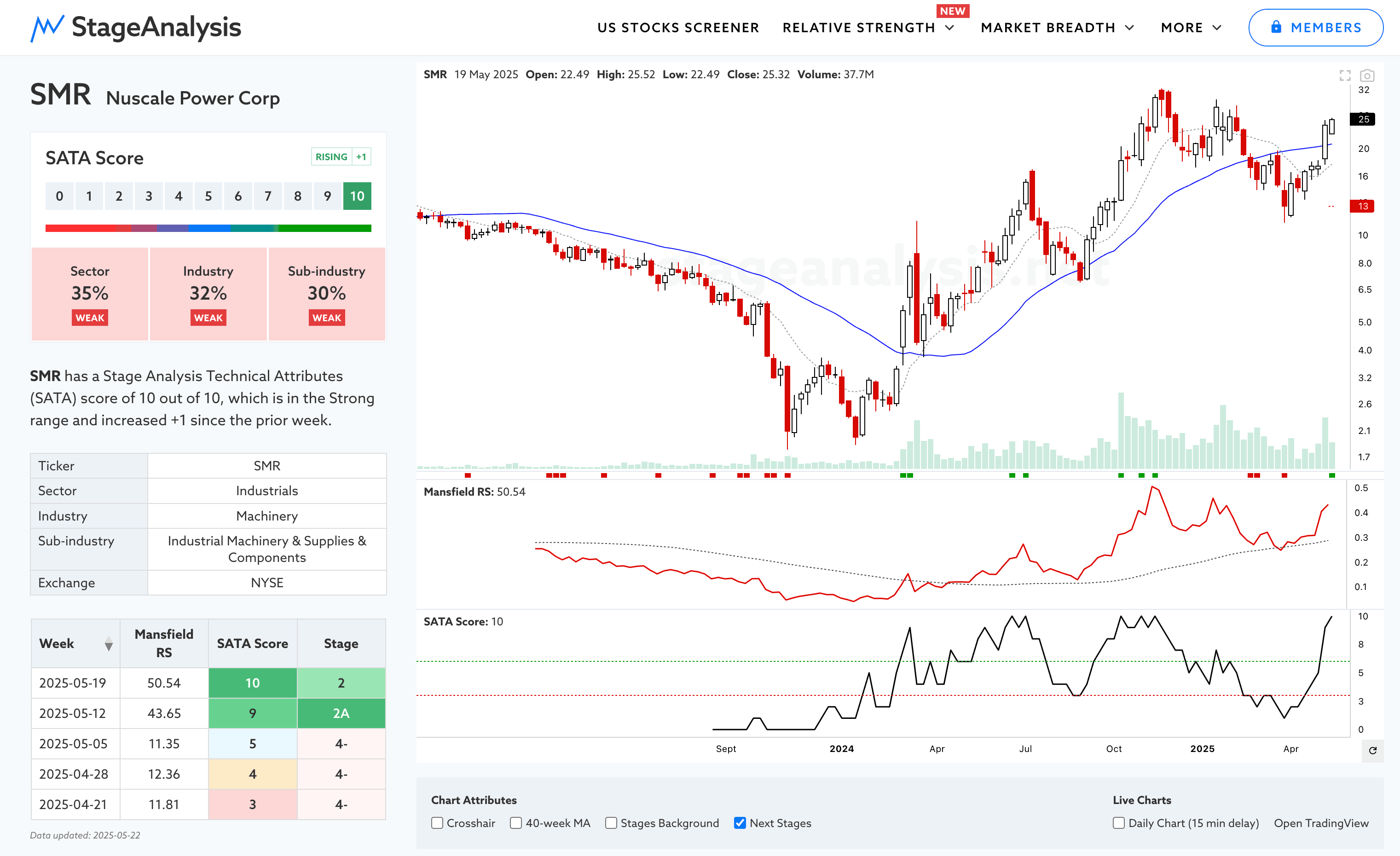Click the 2025-05-05 week cell
Image resolution: width=1400 pixels, height=856 pixels.
(x=75, y=744)
